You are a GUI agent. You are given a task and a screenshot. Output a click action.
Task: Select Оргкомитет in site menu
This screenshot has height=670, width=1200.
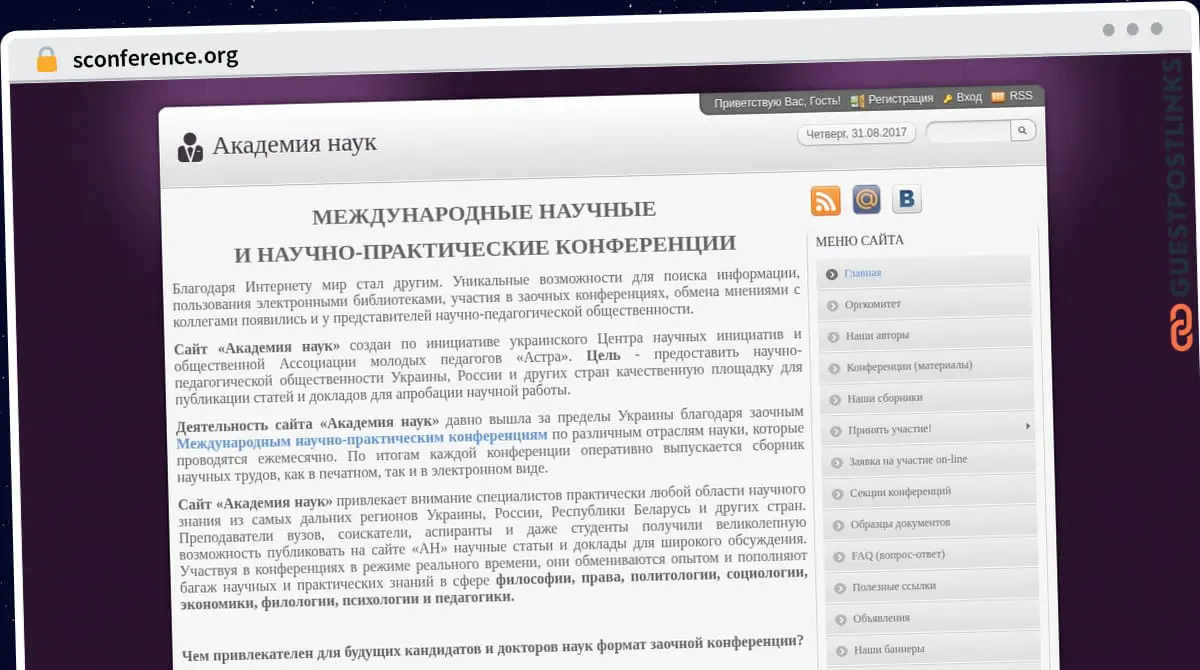tap(872, 304)
